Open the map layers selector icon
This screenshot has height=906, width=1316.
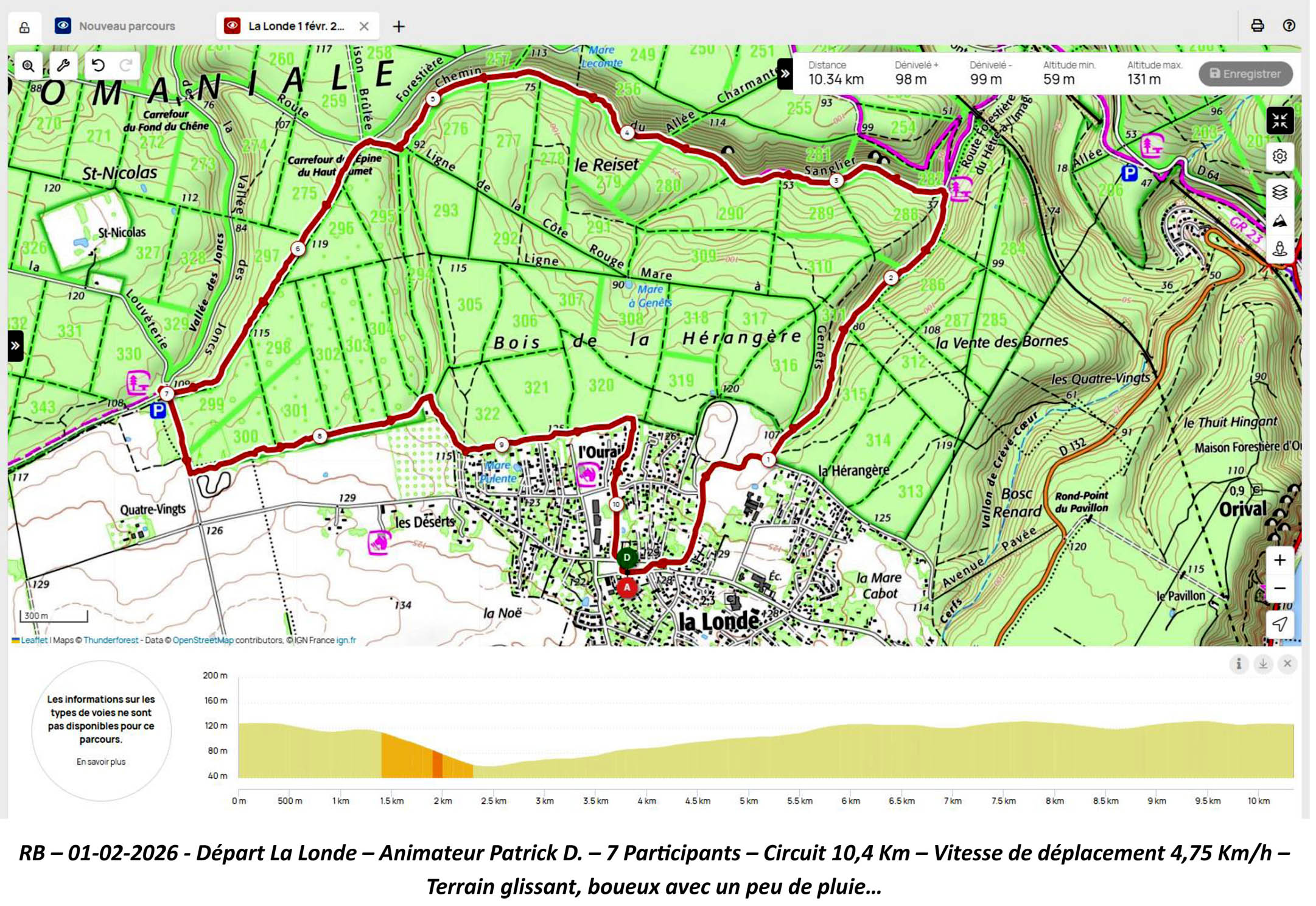[1279, 192]
